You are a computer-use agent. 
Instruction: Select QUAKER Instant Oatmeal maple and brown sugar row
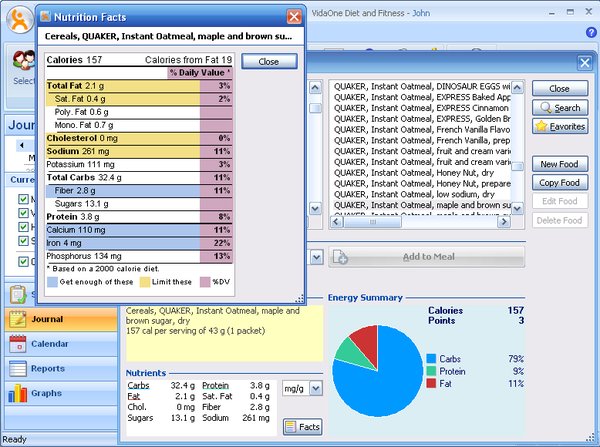click(422, 205)
